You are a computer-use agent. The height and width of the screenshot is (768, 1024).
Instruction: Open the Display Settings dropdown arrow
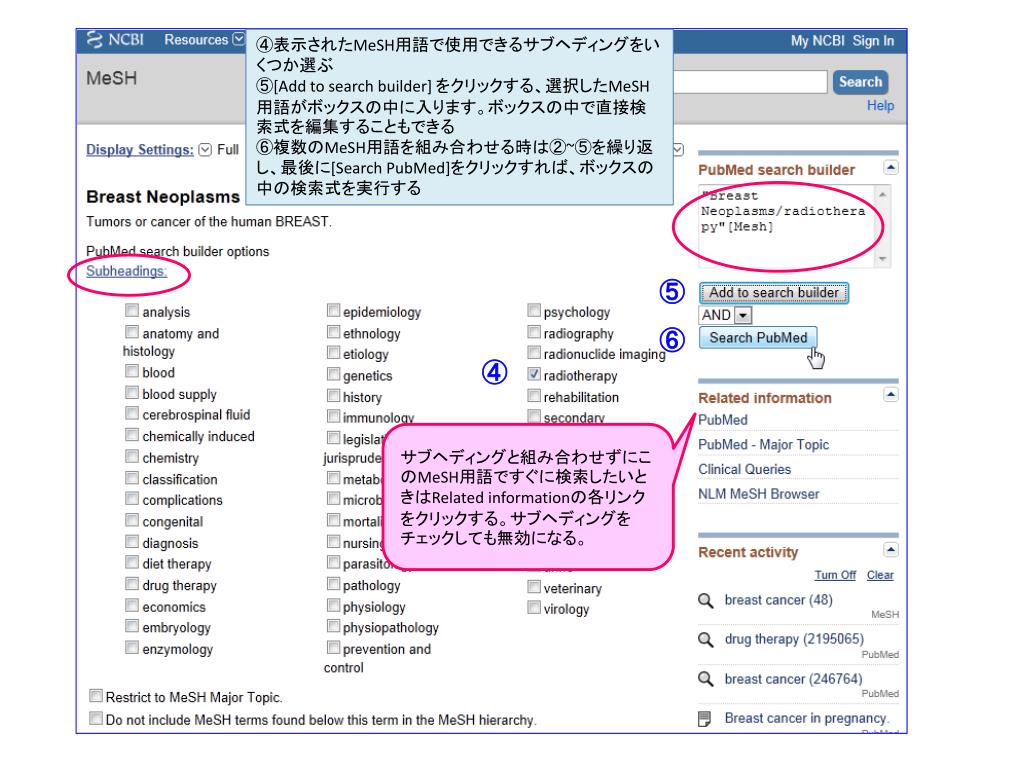[x=205, y=150]
